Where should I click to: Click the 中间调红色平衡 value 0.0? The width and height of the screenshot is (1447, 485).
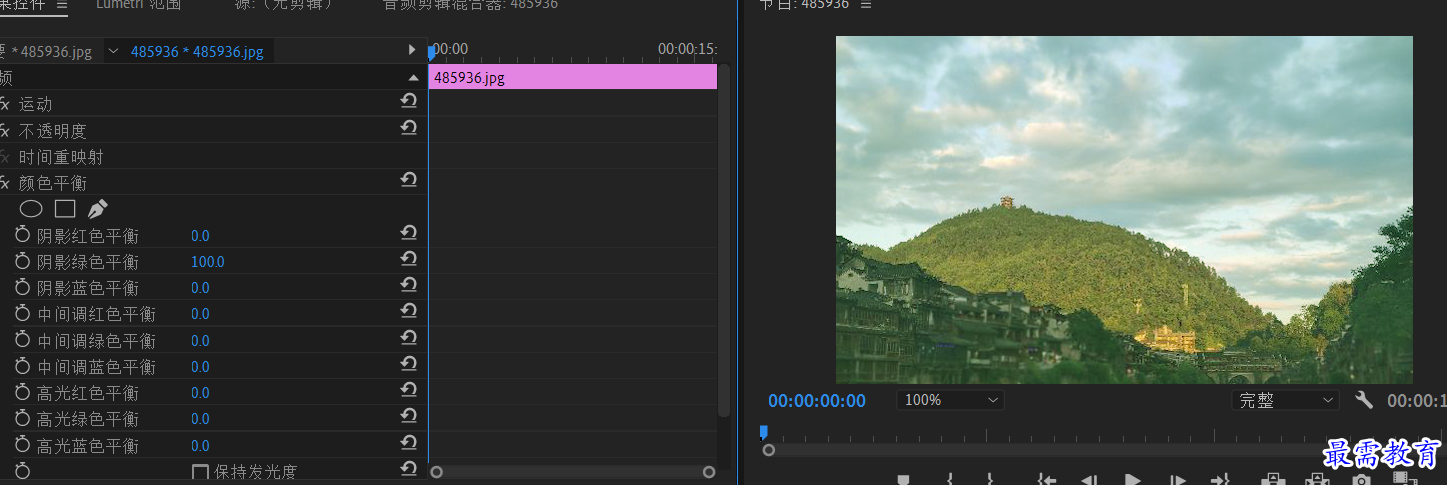point(200,314)
